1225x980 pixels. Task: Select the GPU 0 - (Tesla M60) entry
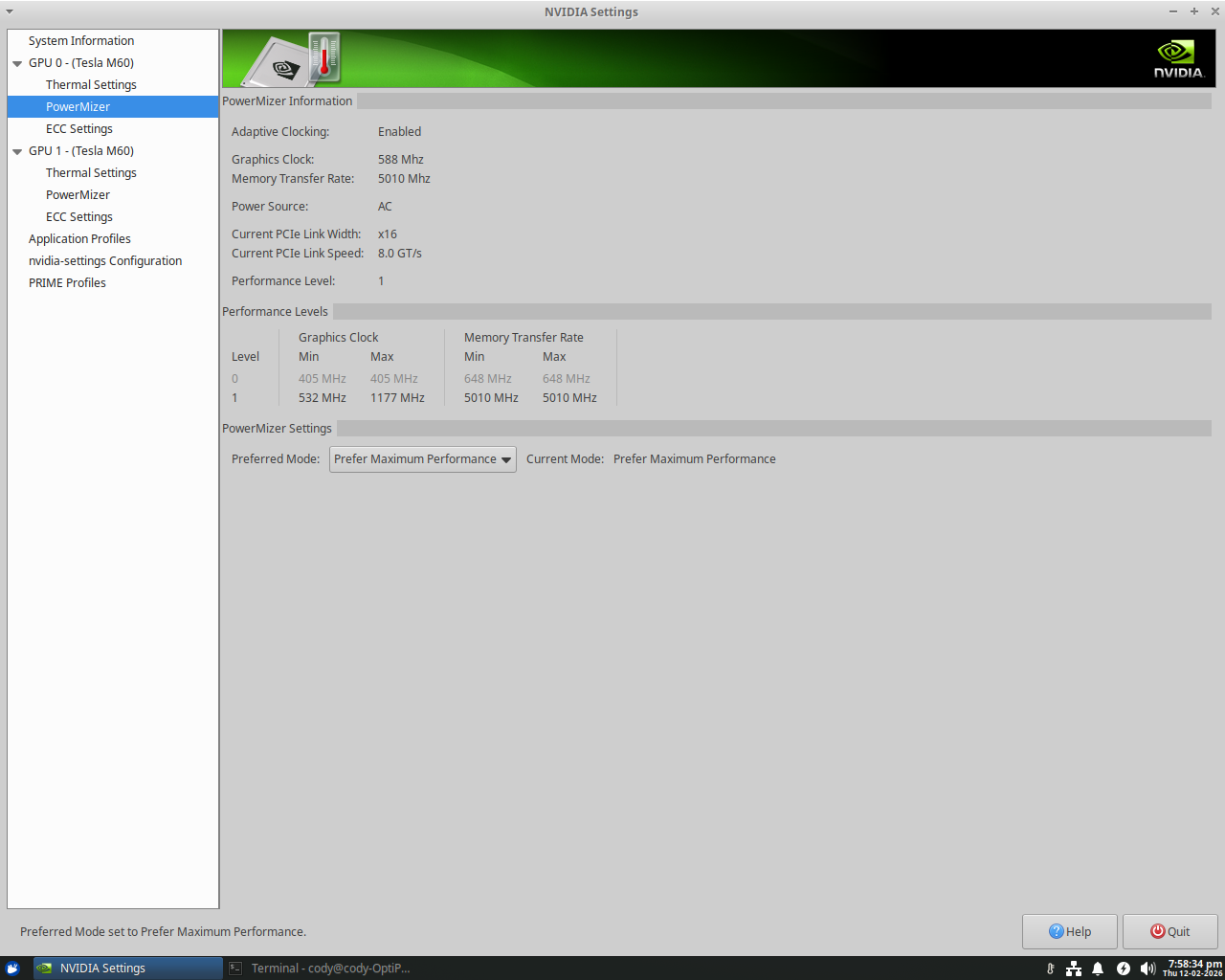click(x=81, y=63)
